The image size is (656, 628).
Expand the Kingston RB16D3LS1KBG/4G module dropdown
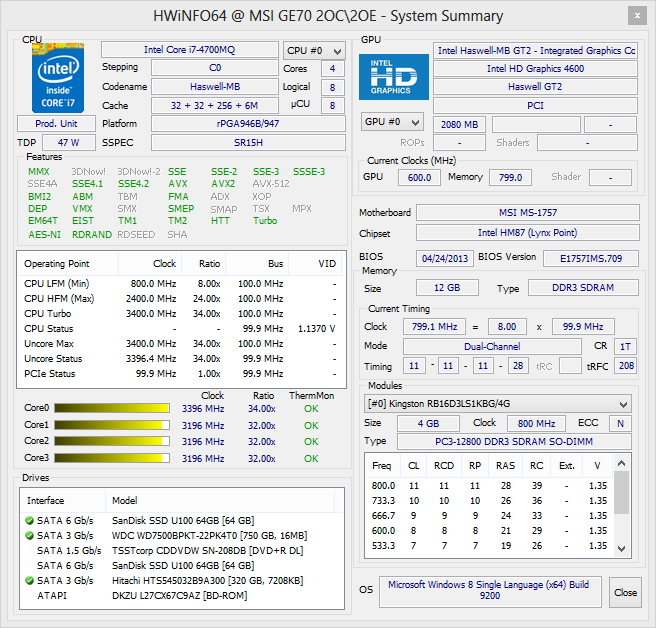click(497, 404)
